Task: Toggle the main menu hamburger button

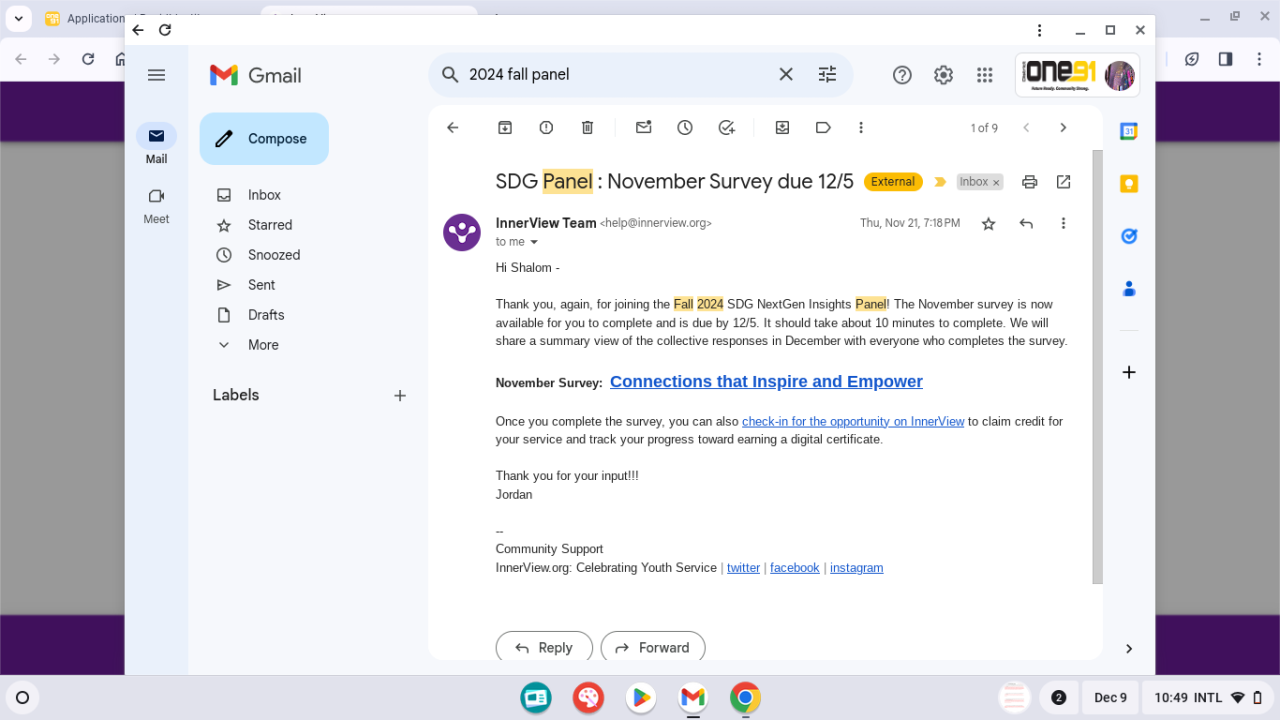Action: pyautogui.click(x=156, y=75)
